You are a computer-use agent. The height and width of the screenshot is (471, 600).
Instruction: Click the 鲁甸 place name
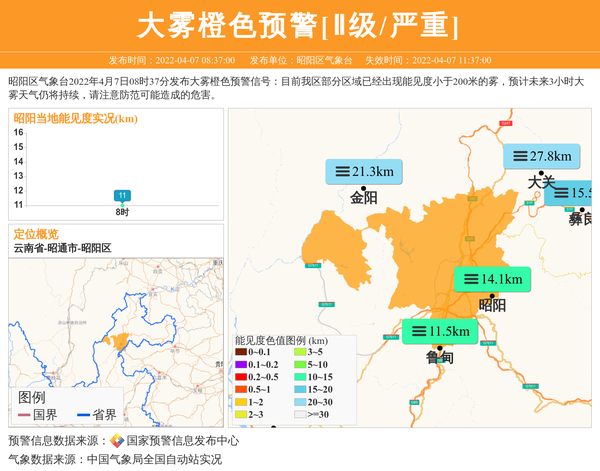tap(440, 358)
